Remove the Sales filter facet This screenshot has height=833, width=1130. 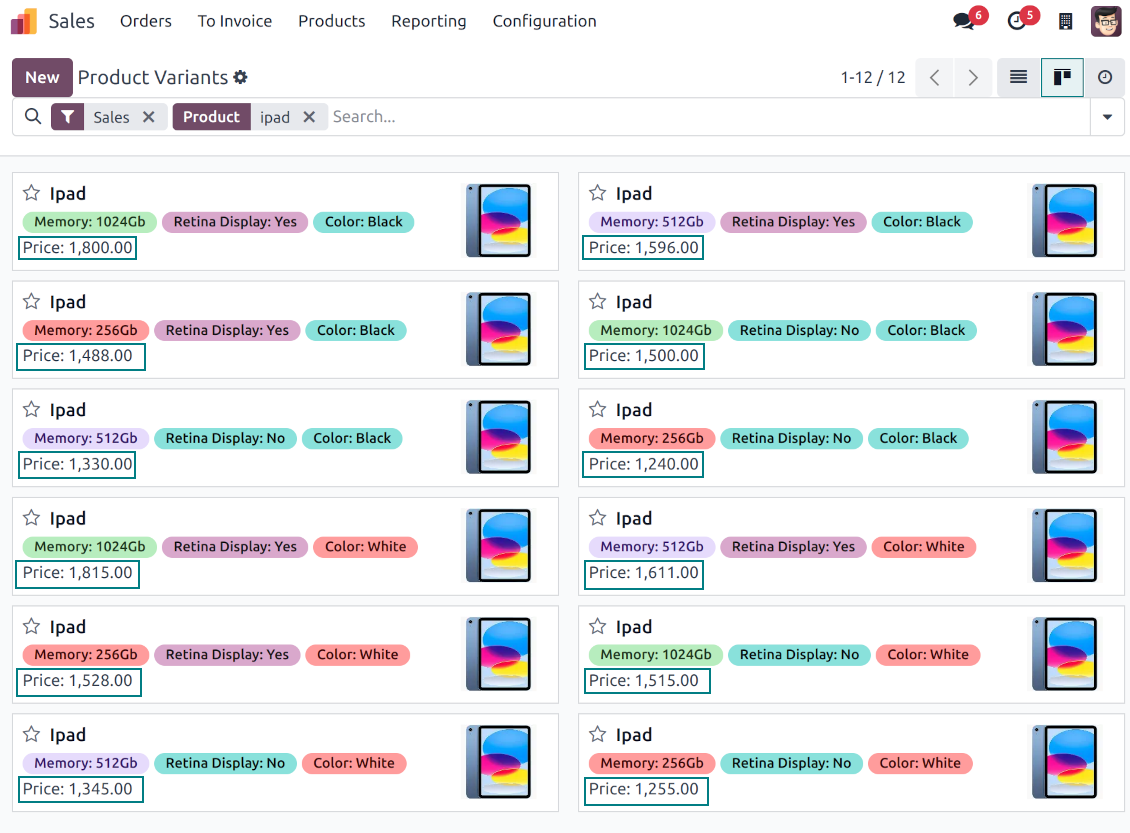click(x=148, y=117)
